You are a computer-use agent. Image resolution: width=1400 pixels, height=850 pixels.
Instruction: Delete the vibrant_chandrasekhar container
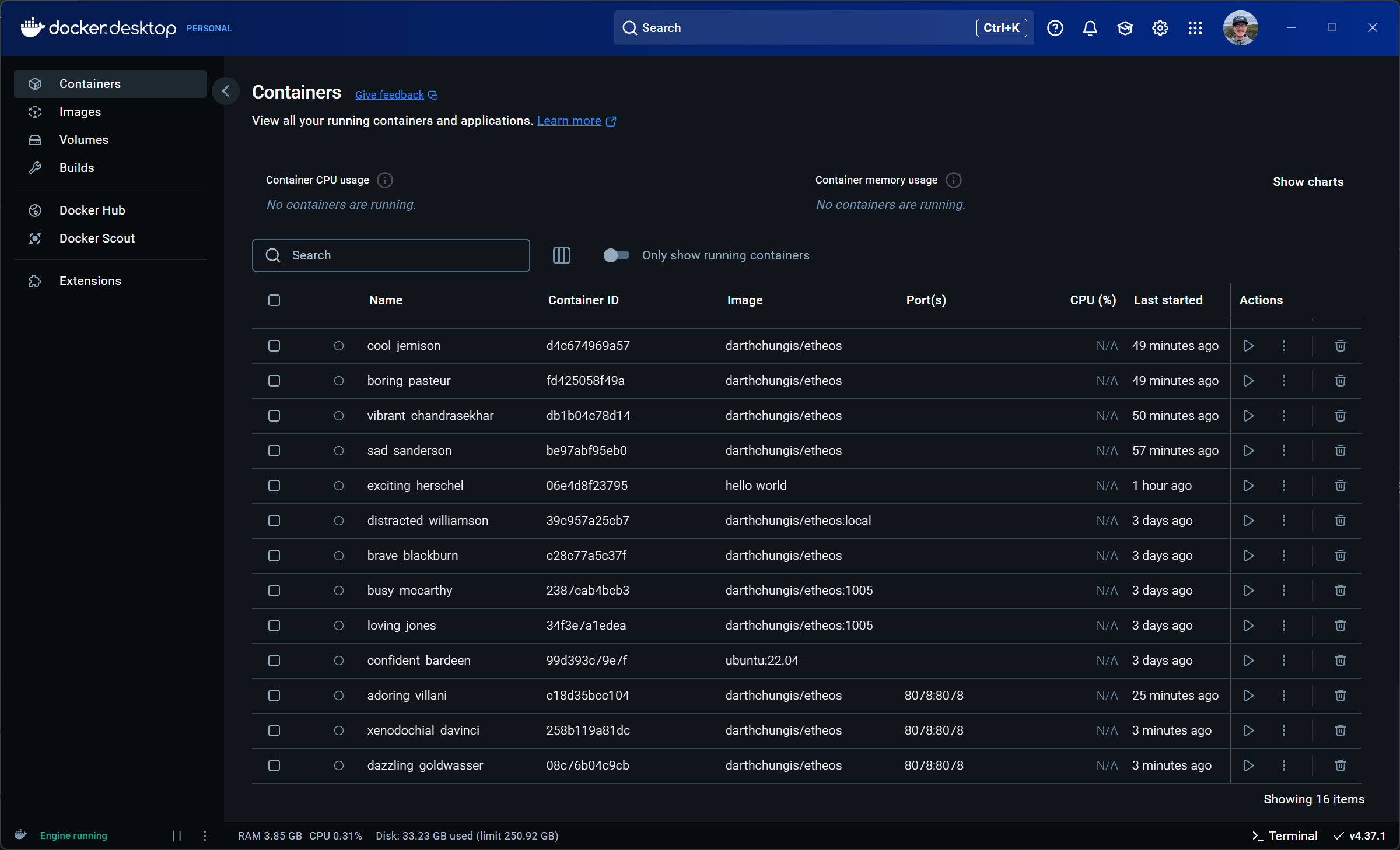tap(1340, 416)
